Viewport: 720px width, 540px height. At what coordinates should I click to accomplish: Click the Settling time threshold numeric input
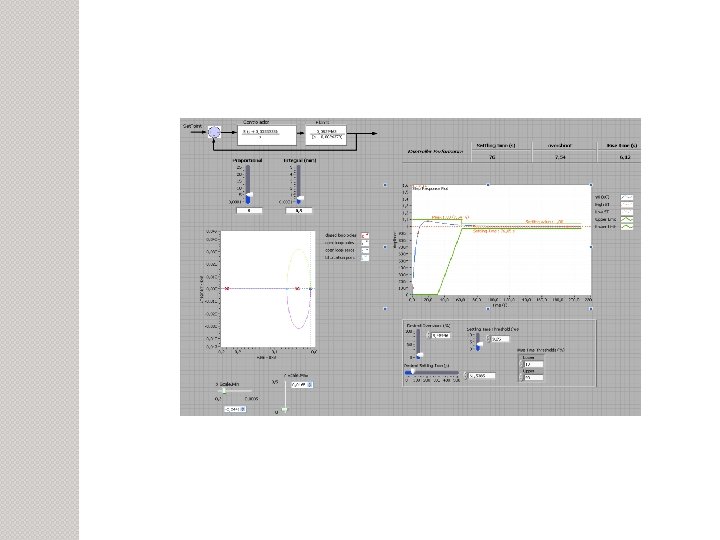coord(500,339)
